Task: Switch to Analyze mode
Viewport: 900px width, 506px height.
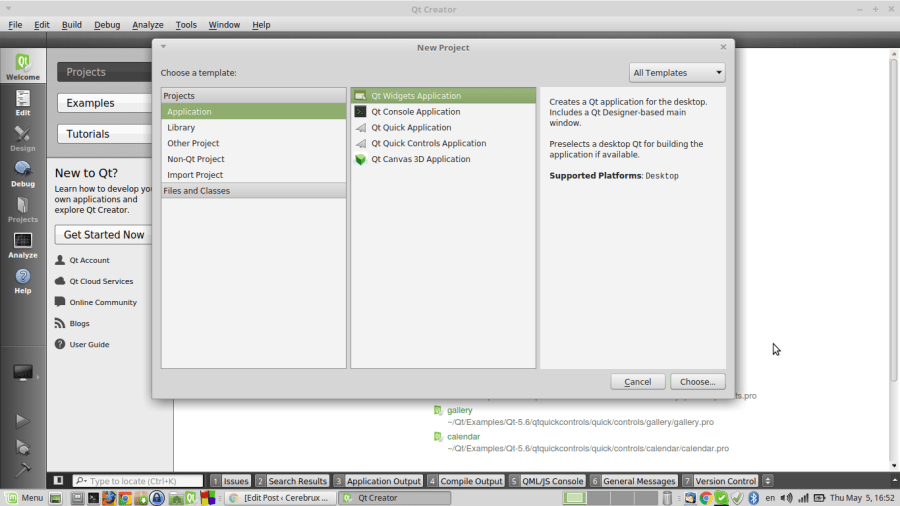Action: pyautogui.click(x=23, y=246)
